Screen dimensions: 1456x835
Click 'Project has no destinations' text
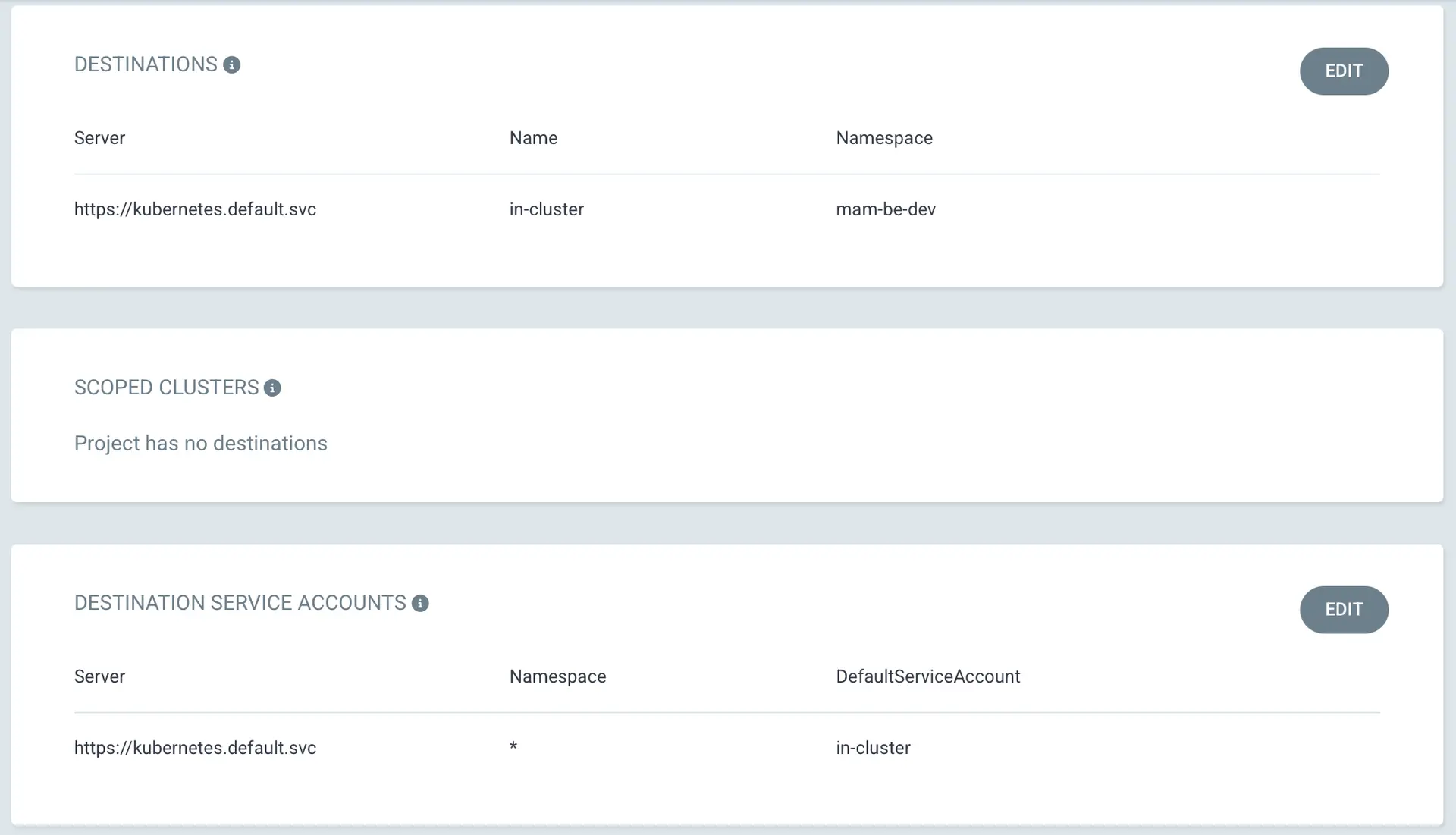coord(200,444)
